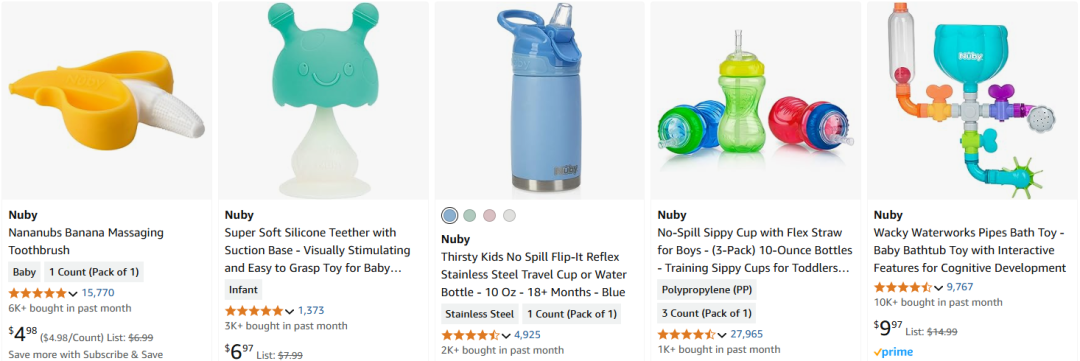Screen dimensions: 1080x361
Task: View 27,965 ratings for sippy cups
Action: tap(747, 334)
